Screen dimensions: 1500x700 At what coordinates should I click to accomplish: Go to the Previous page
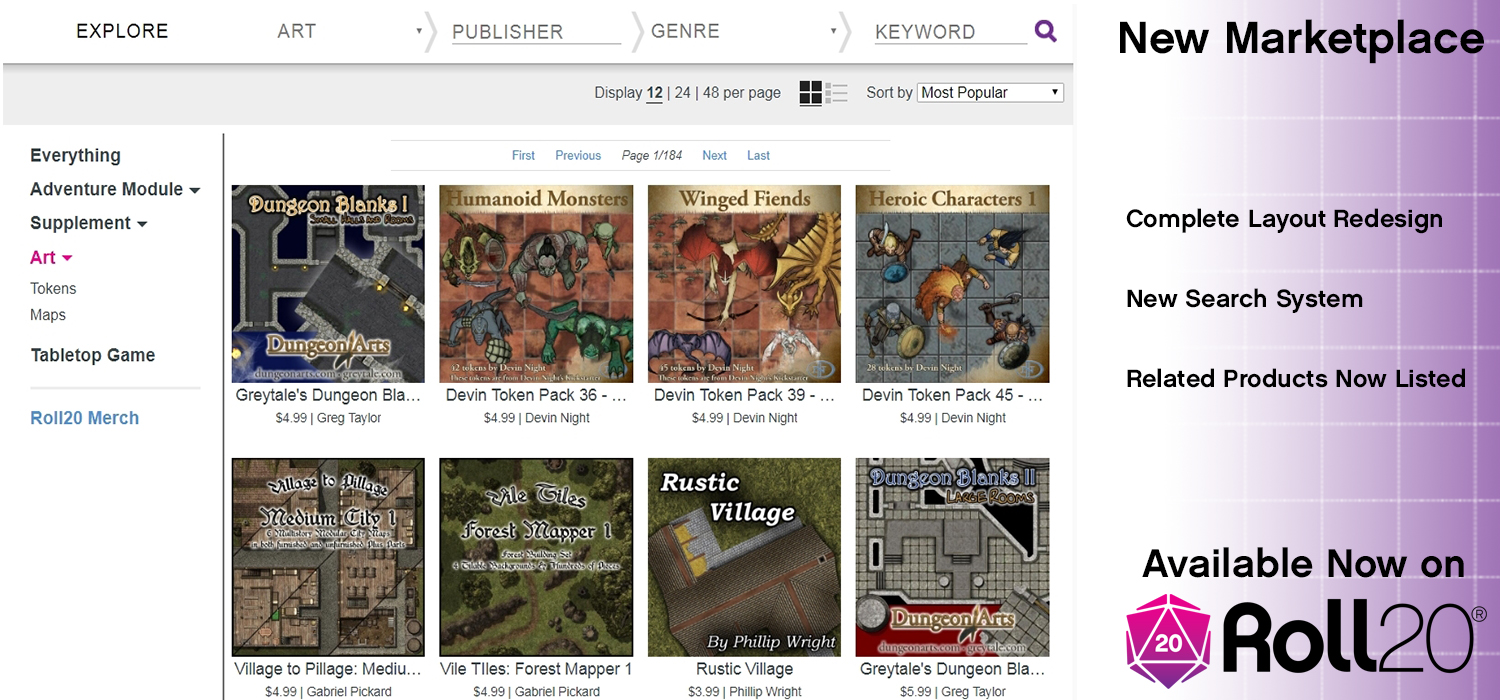coord(578,155)
